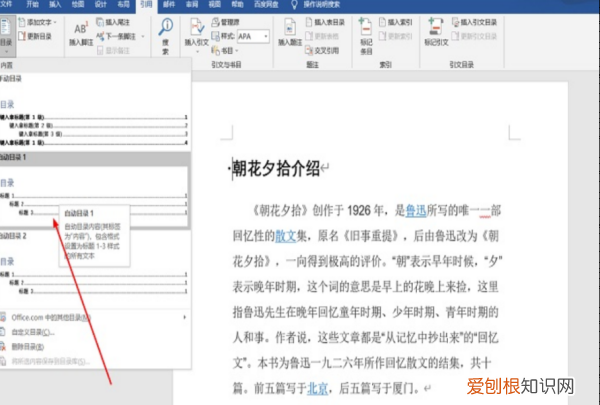The height and width of the screenshot is (405, 600).
Task: Switch to the 开始 (Home) tab
Action: click(x=33, y=4)
